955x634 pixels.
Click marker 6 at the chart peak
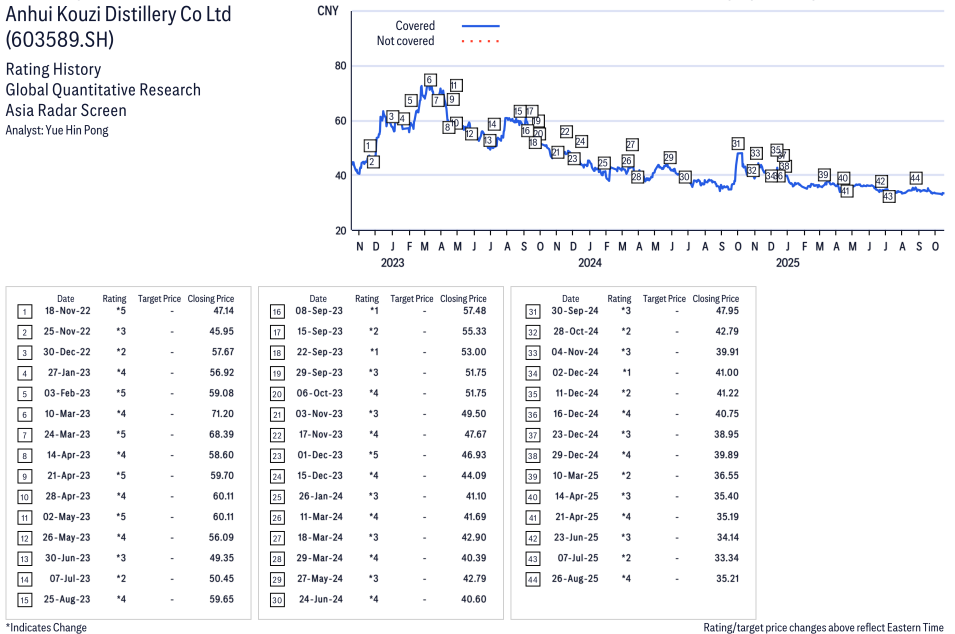(429, 80)
